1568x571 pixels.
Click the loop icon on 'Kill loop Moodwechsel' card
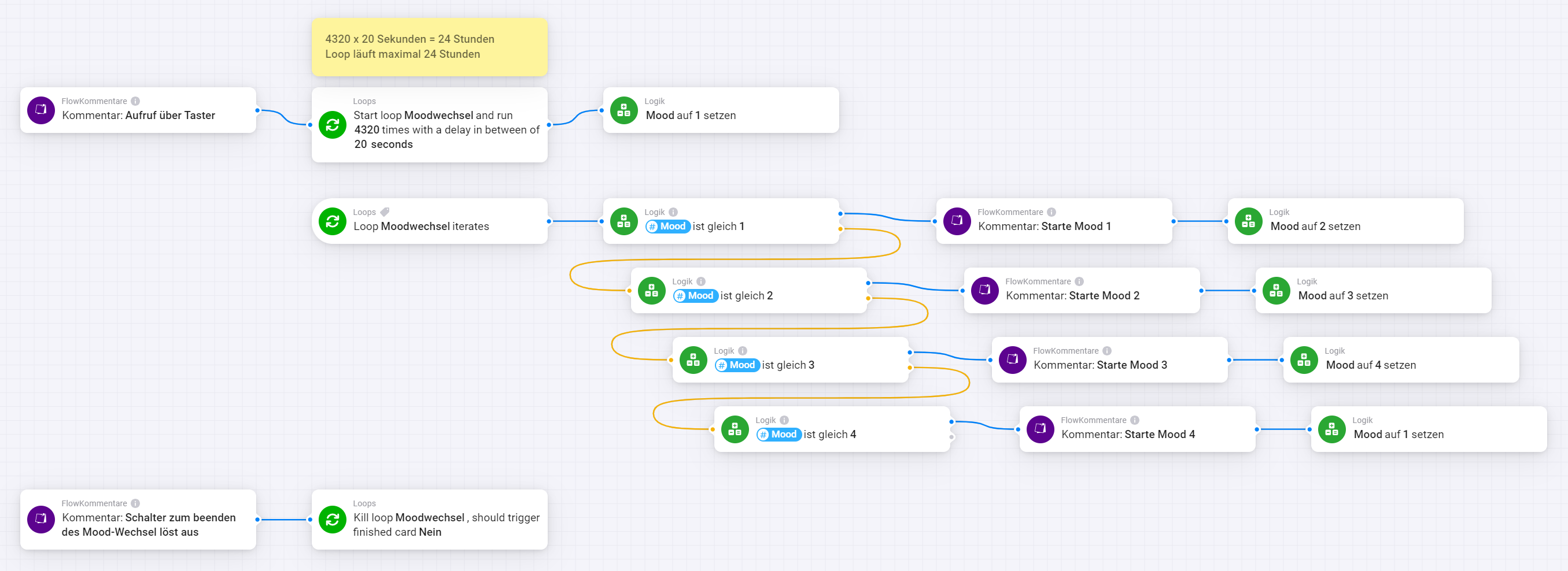[x=333, y=520]
